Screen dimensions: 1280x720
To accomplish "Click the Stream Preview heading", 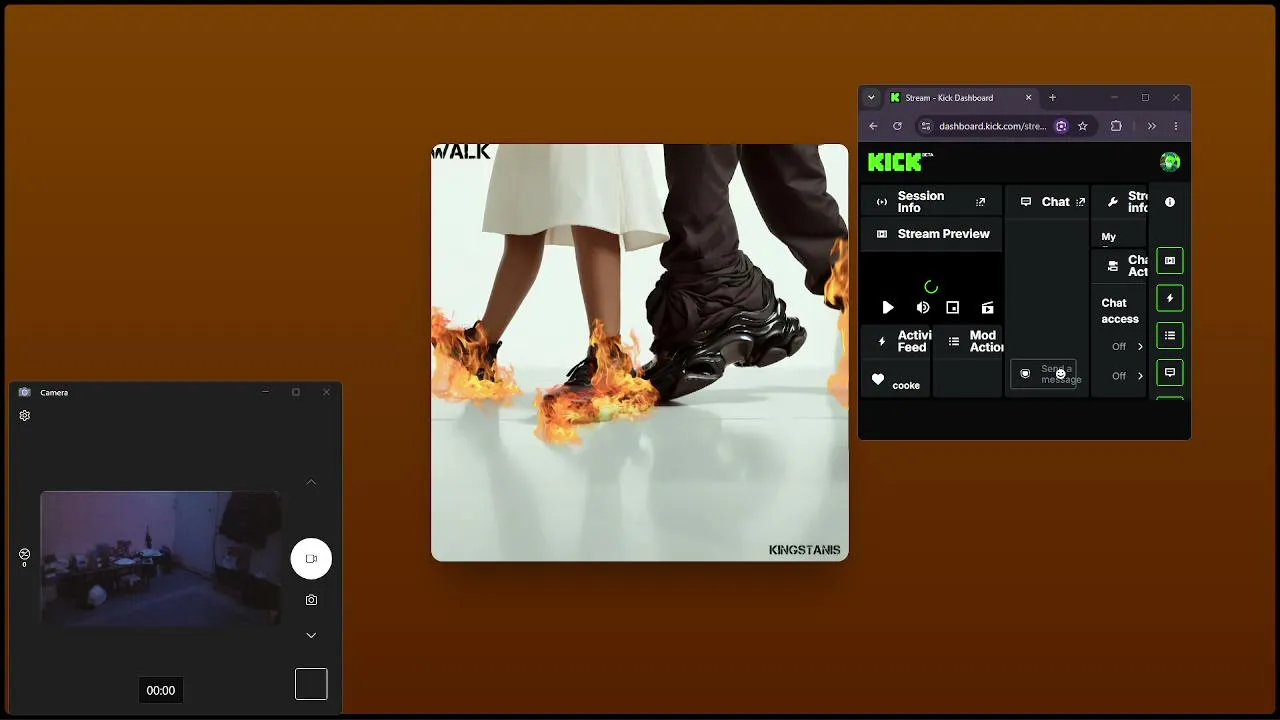I will [x=944, y=234].
